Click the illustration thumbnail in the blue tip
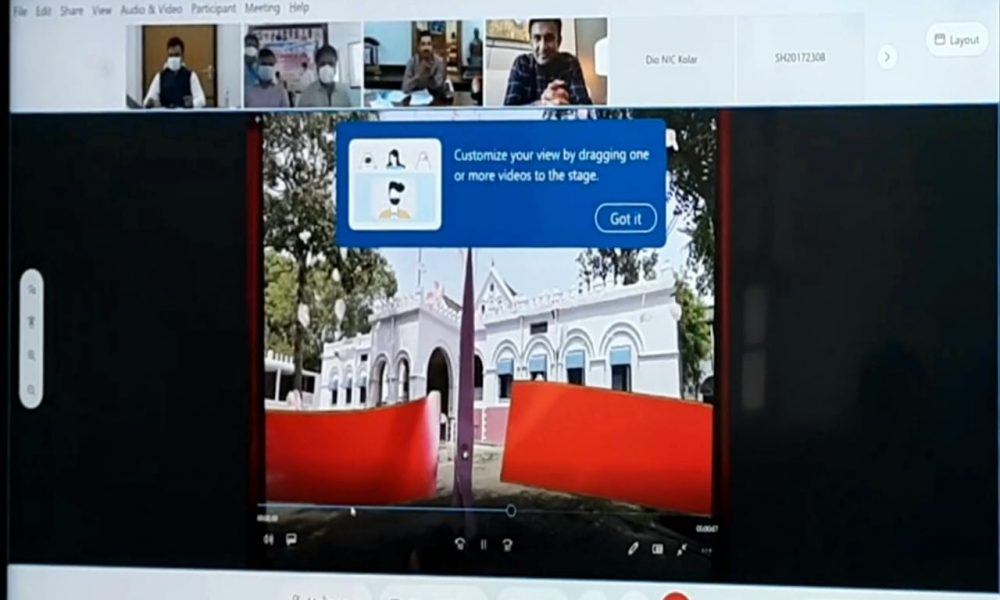The width and height of the screenshot is (1000, 600). coord(395,184)
